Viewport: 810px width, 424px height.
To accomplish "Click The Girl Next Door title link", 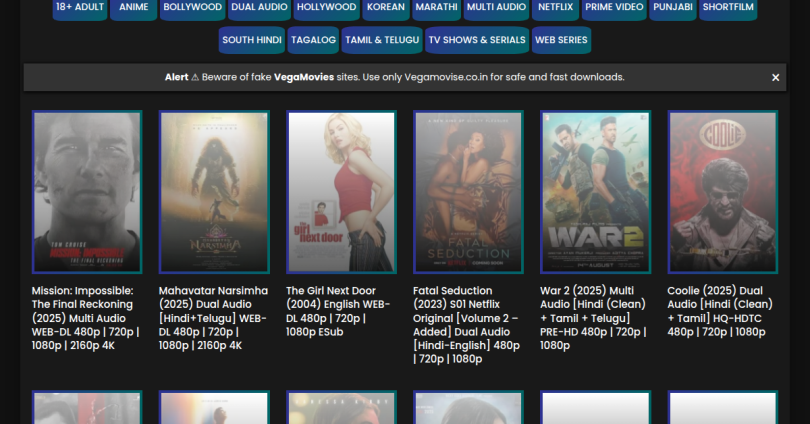I will 340,311.
